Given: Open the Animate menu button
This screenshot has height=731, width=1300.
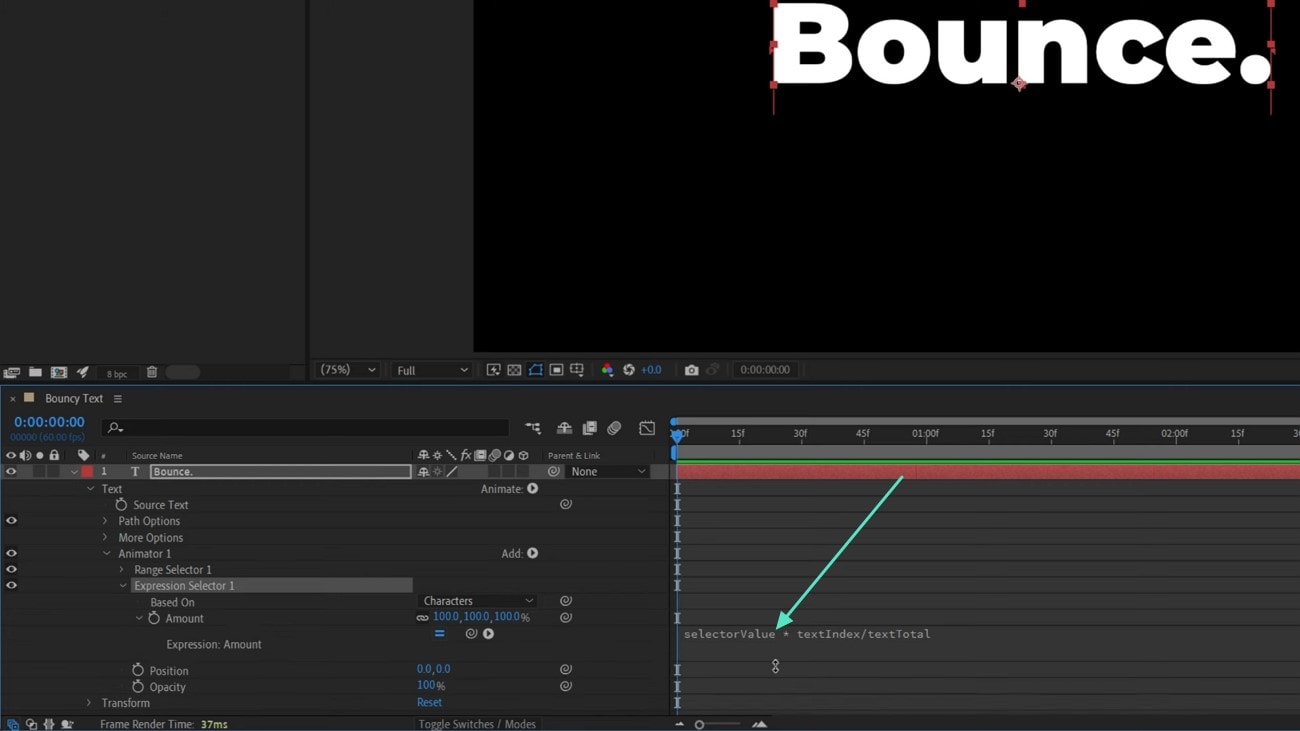Looking at the screenshot, I should click(x=533, y=489).
